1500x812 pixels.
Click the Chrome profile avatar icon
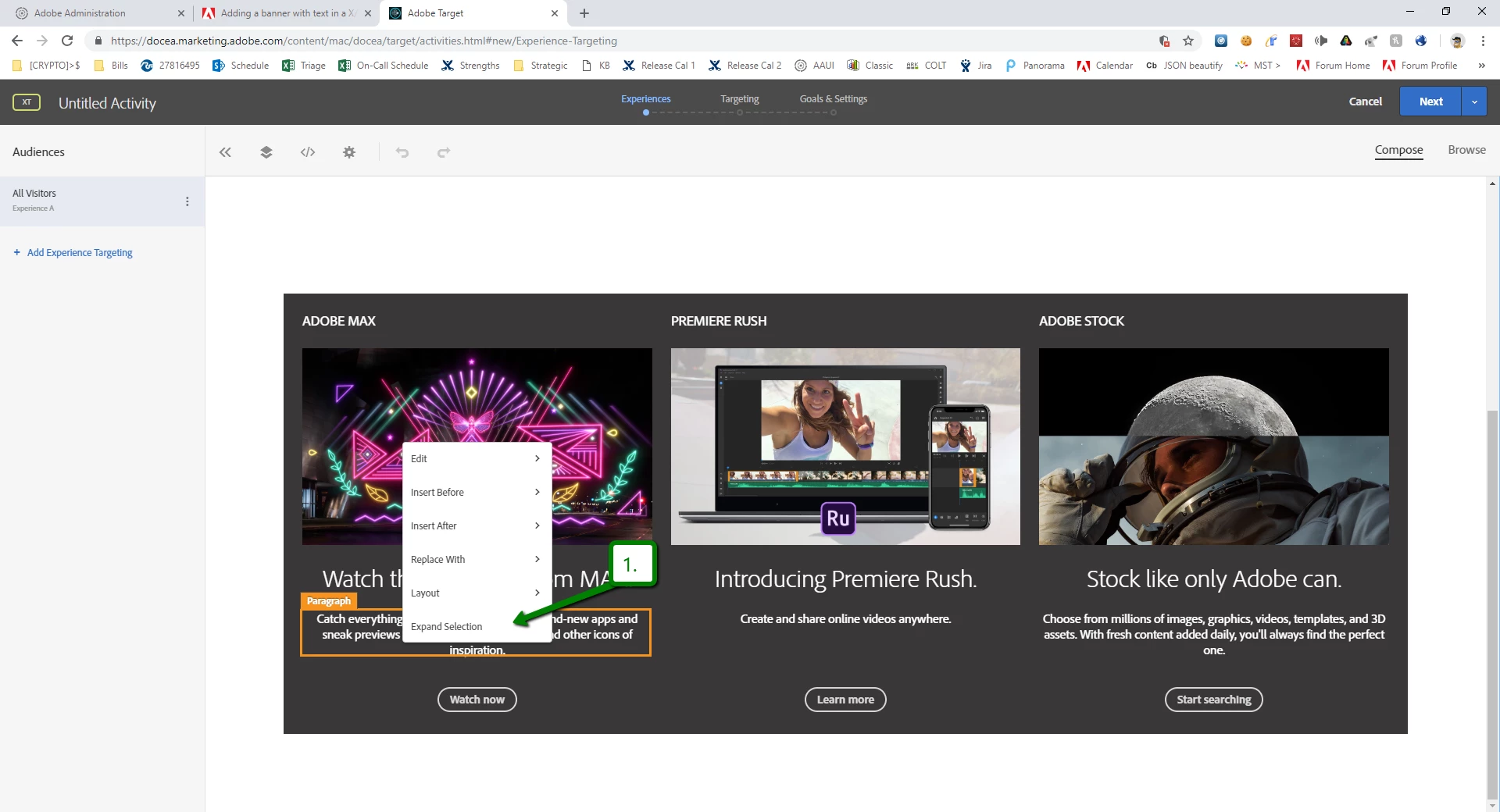[1457, 41]
